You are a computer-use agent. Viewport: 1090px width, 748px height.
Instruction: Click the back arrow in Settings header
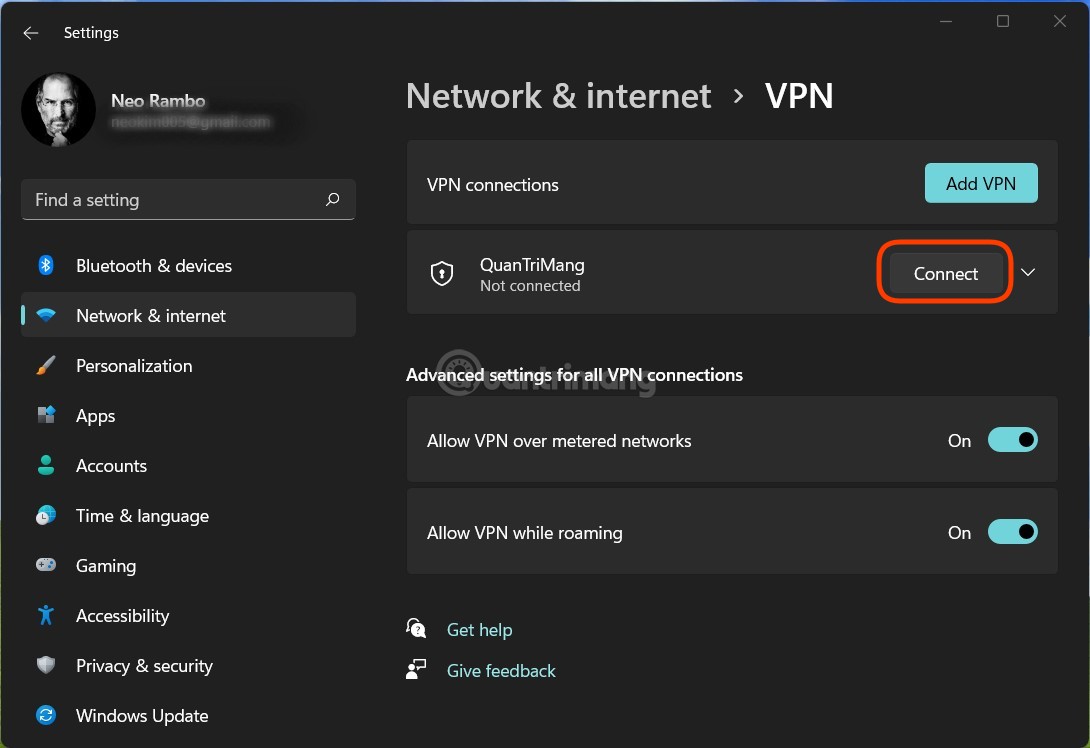[x=31, y=33]
